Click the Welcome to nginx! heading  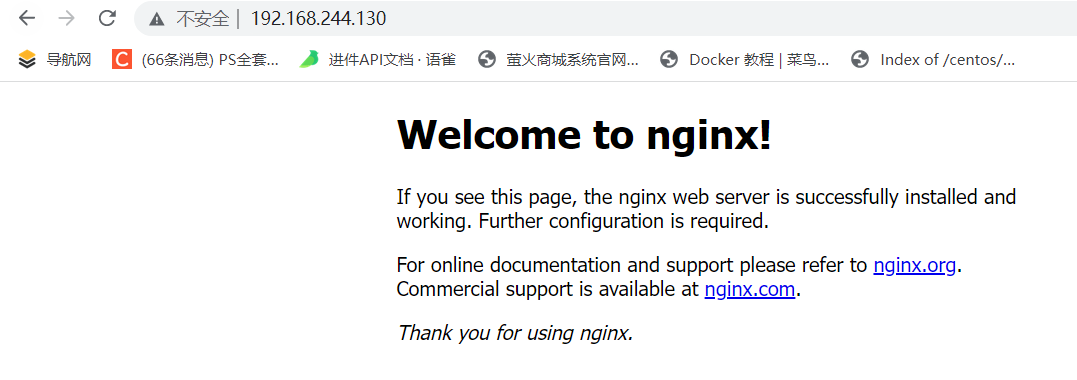click(585, 134)
